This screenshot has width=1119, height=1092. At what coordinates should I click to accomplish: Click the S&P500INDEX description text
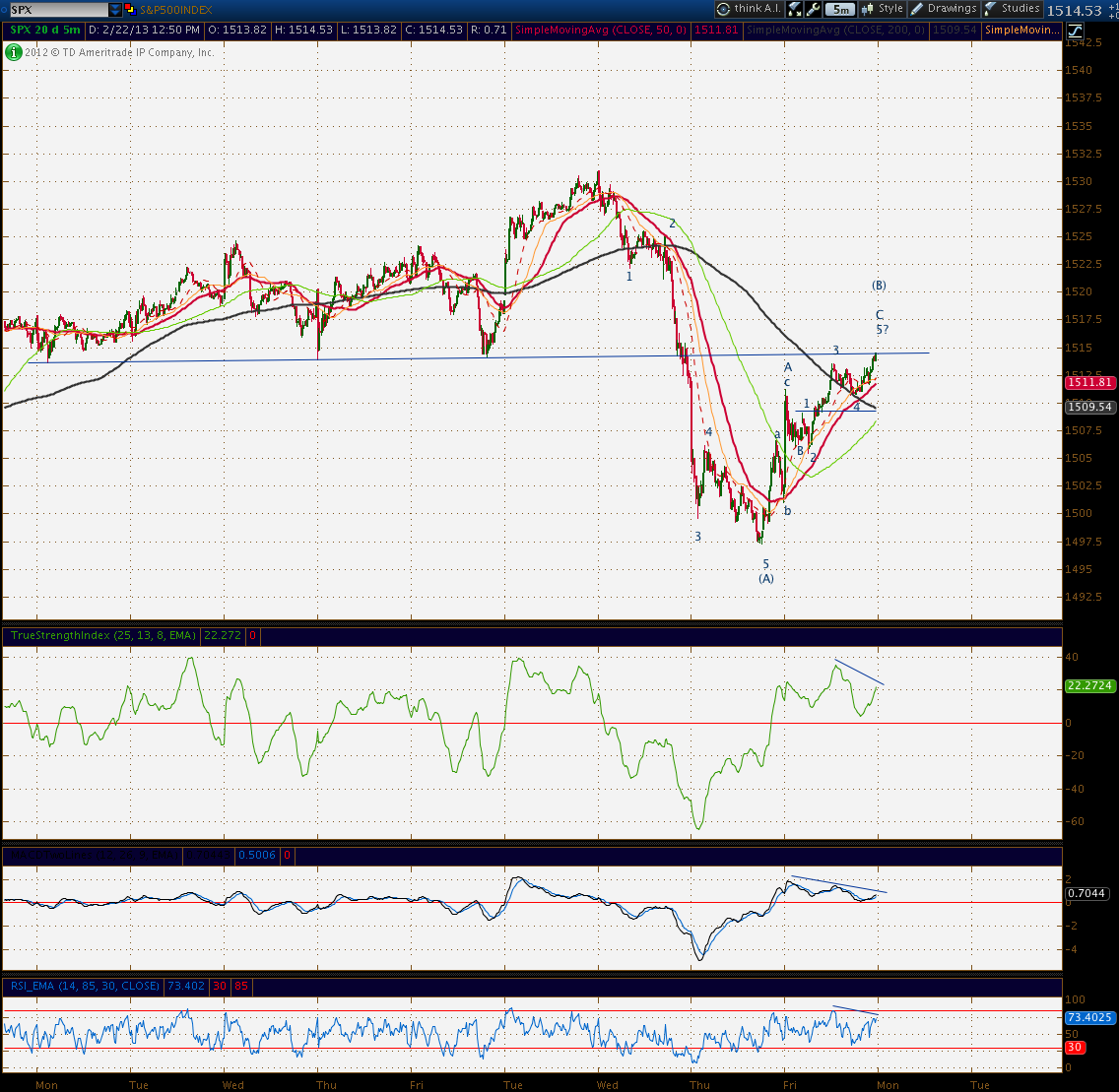coord(175,10)
